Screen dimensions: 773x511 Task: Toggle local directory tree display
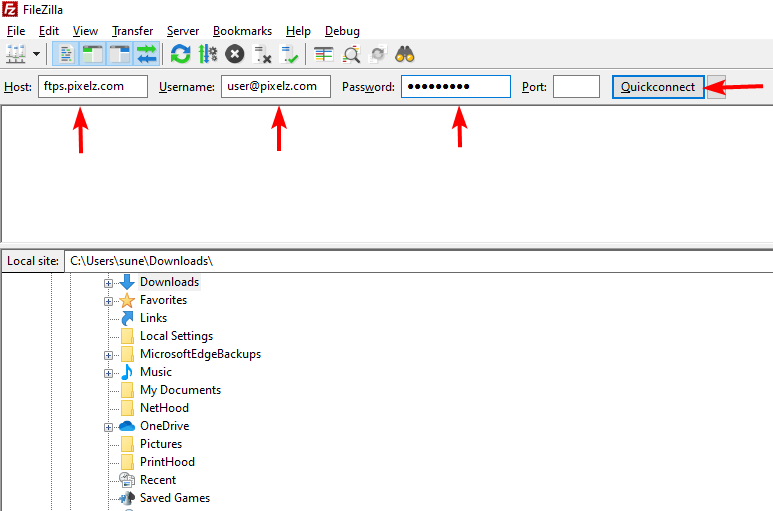93,54
